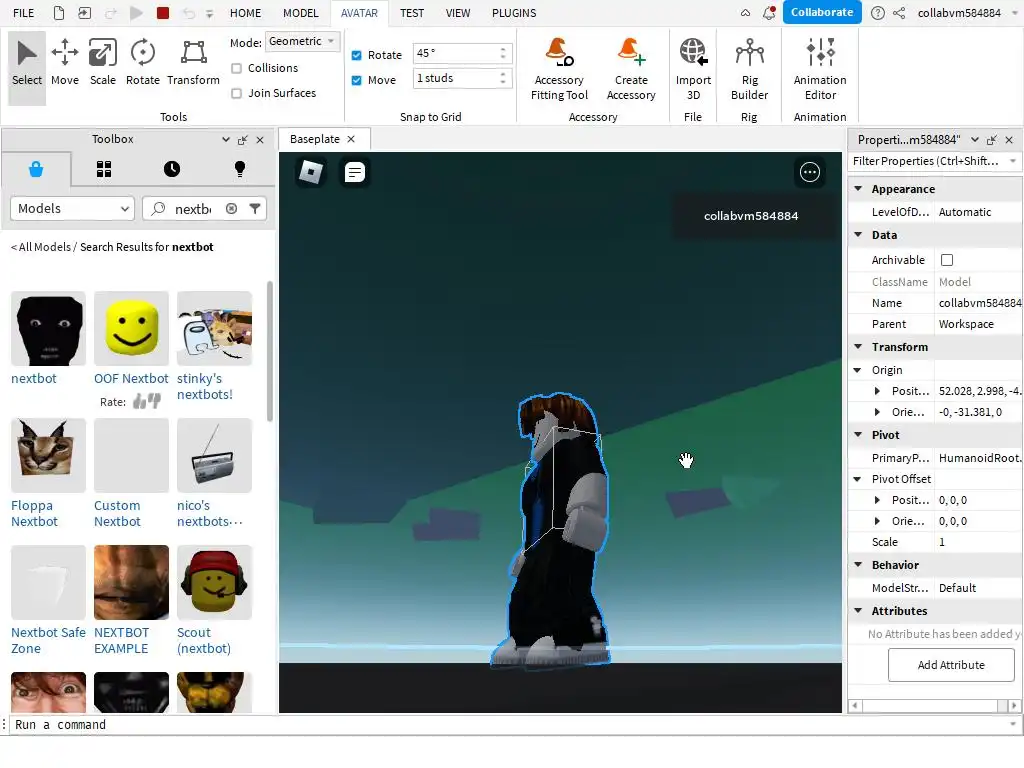Open Toolbox search filter funnel icon

pyautogui.click(x=255, y=208)
